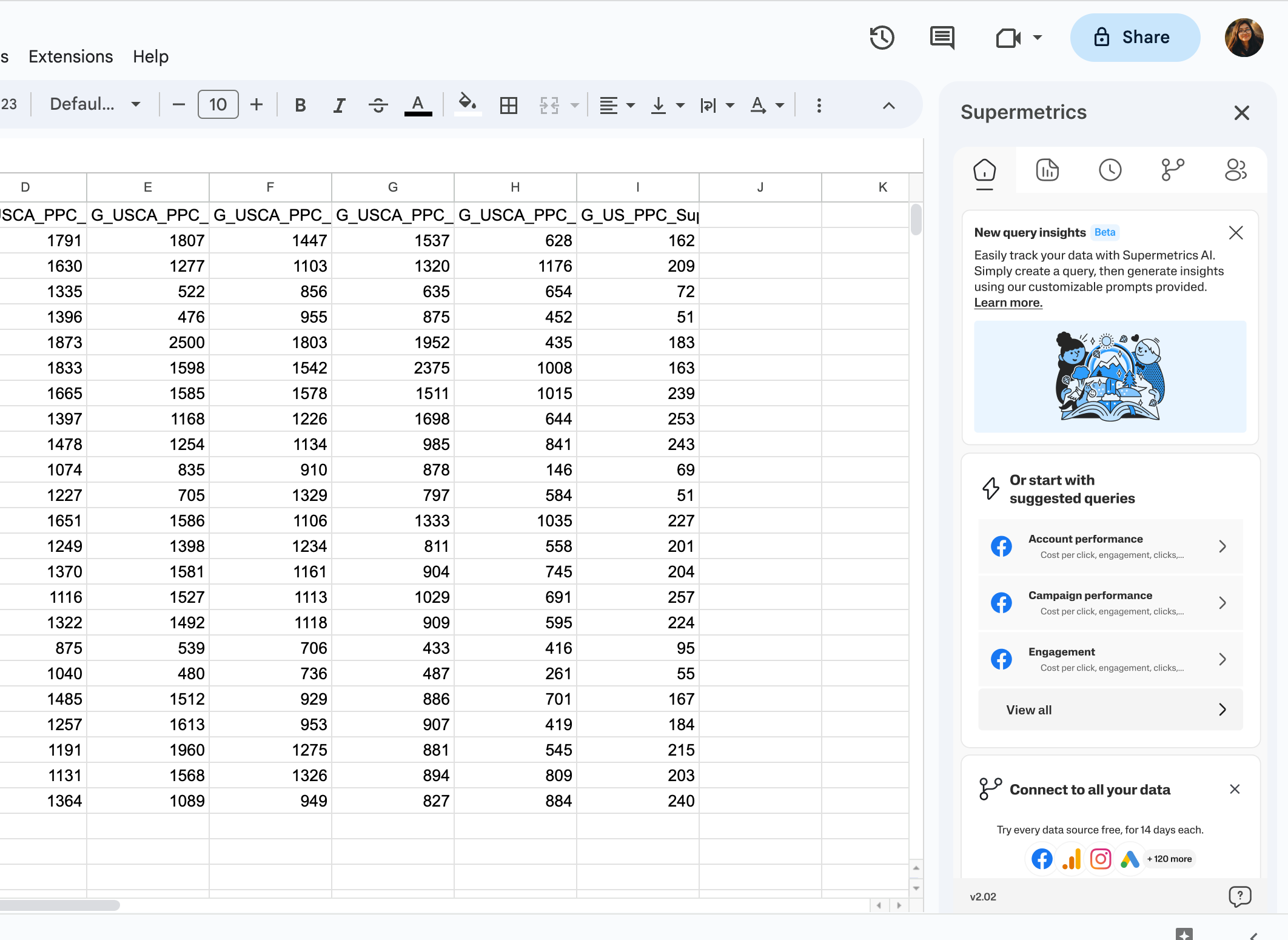
Task: Expand horizontal align dropdown
Action: 617,106
